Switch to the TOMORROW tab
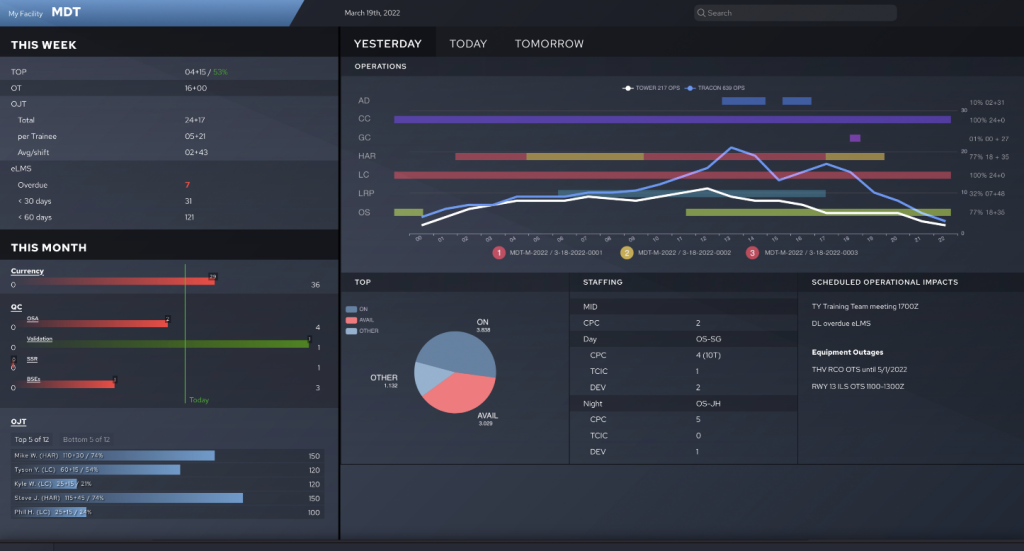The height and width of the screenshot is (551, 1024). 549,44
